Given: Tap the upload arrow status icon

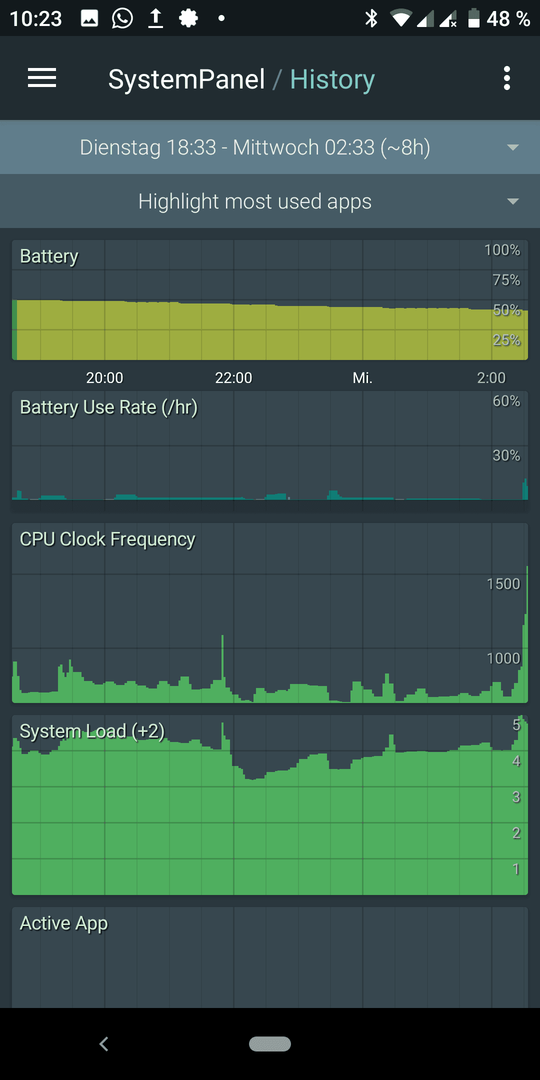Looking at the screenshot, I should [x=156, y=19].
